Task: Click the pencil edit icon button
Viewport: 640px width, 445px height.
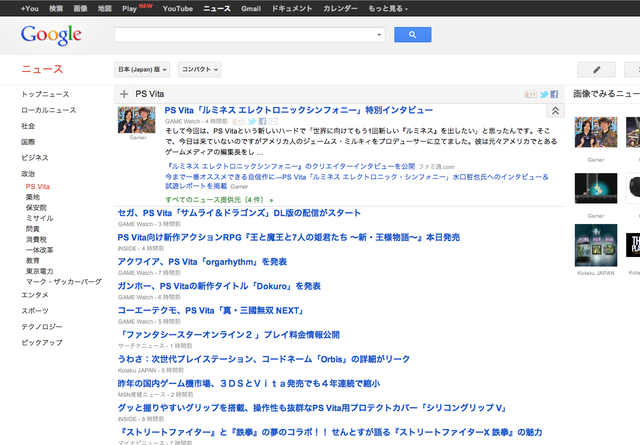Action: click(596, 69)
